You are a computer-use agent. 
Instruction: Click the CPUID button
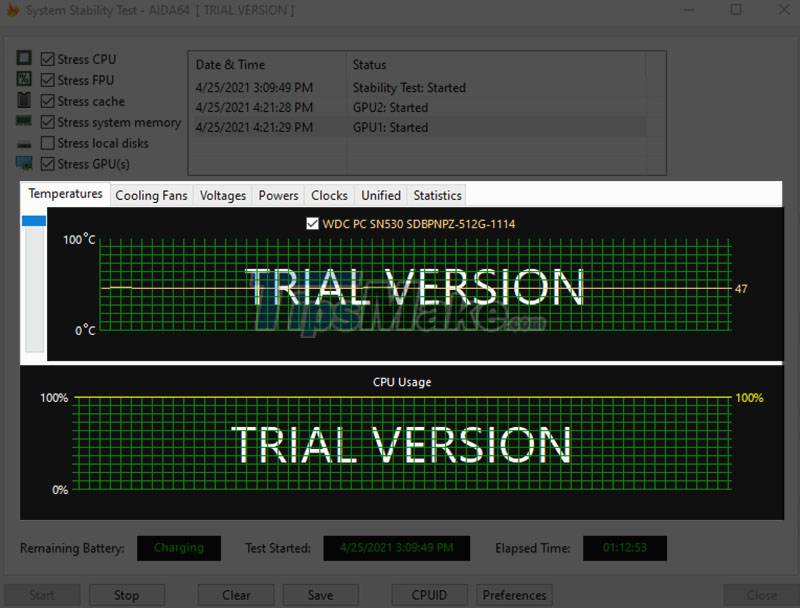click(x=429, y=595)
